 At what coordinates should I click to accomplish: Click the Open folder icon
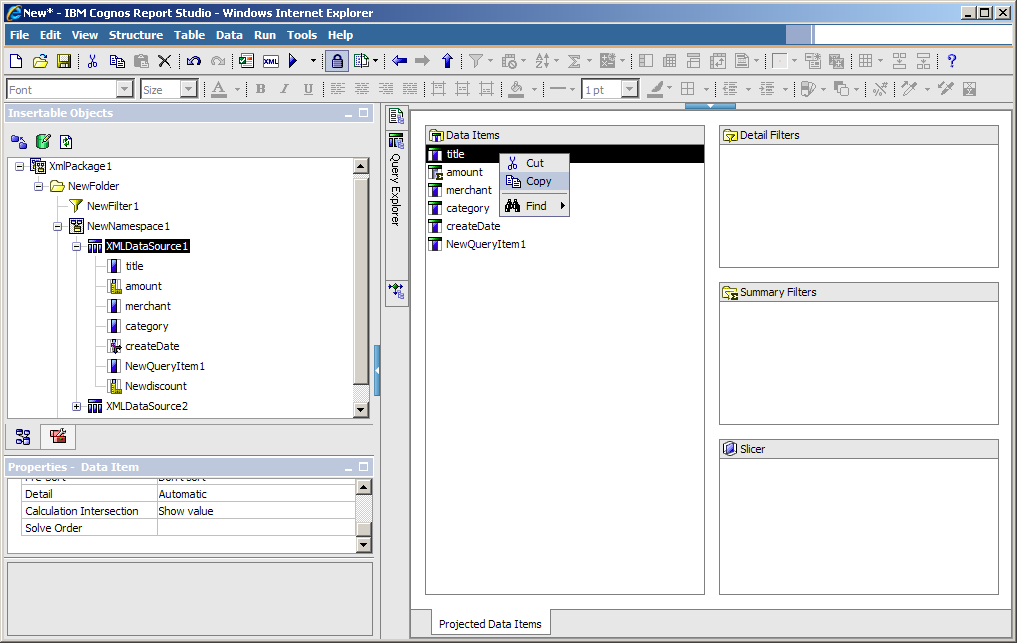pos(40,61)
